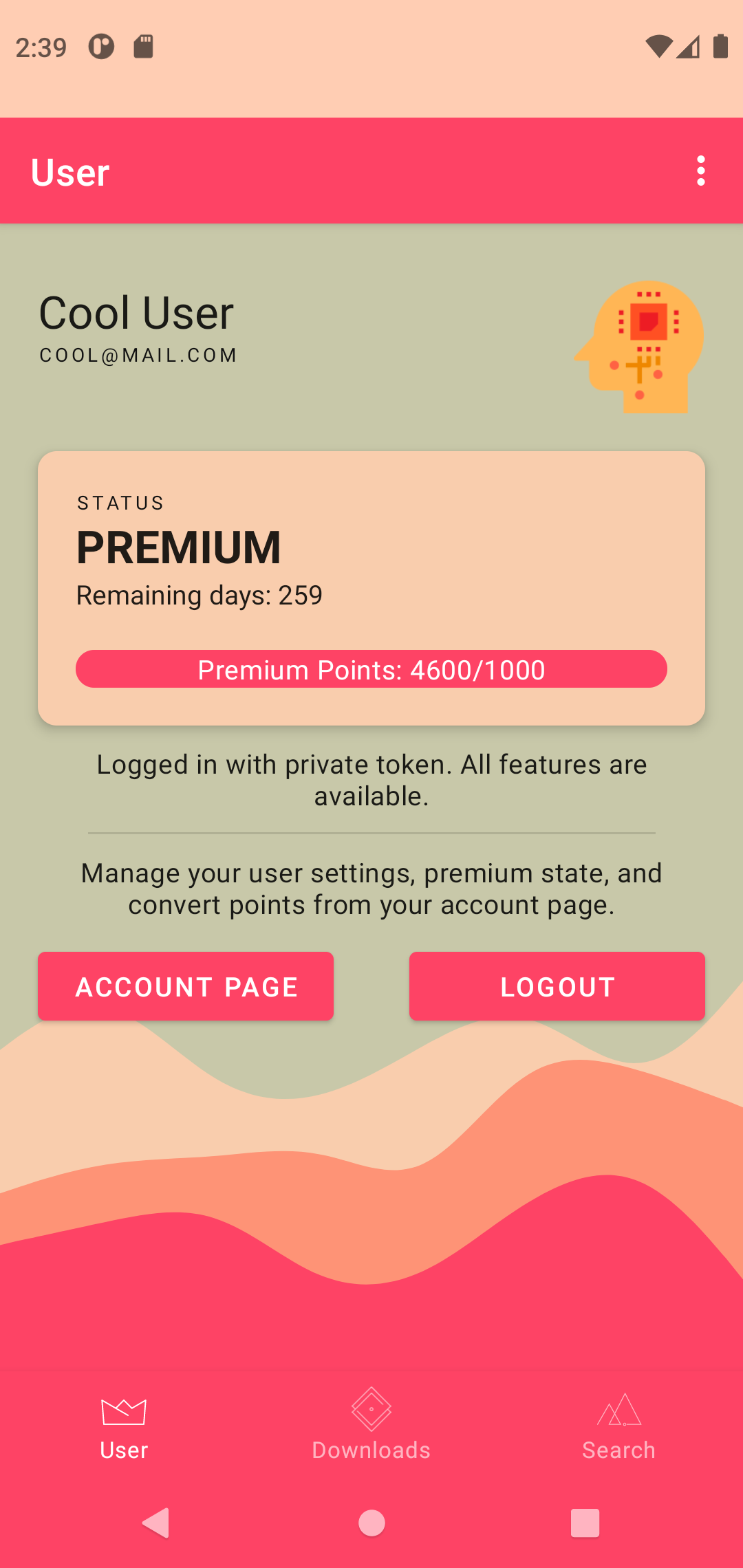This screenshot has height=1568, width=743.
Task: Tap the Remaining days 259 text
Action: (x=200, y=596)
